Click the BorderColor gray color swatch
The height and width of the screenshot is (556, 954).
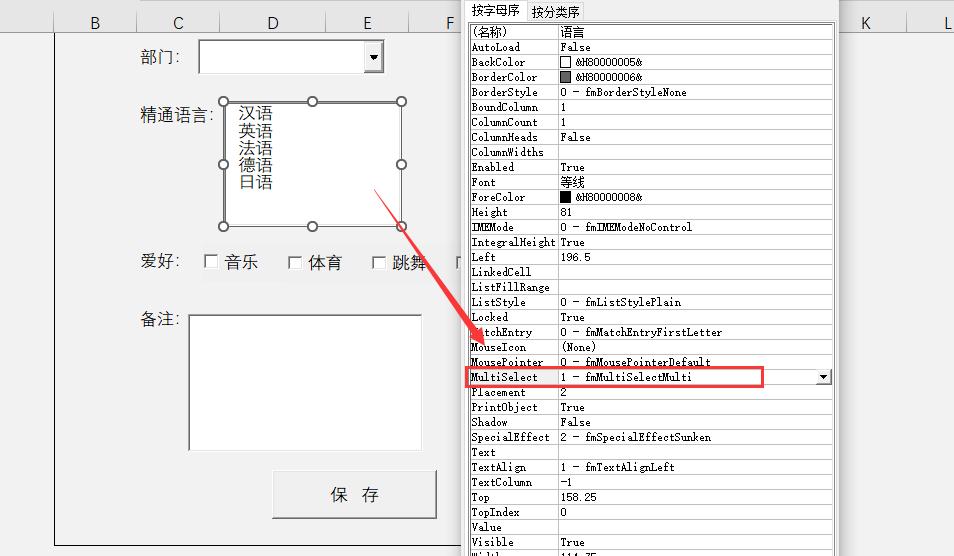[565, 77]
